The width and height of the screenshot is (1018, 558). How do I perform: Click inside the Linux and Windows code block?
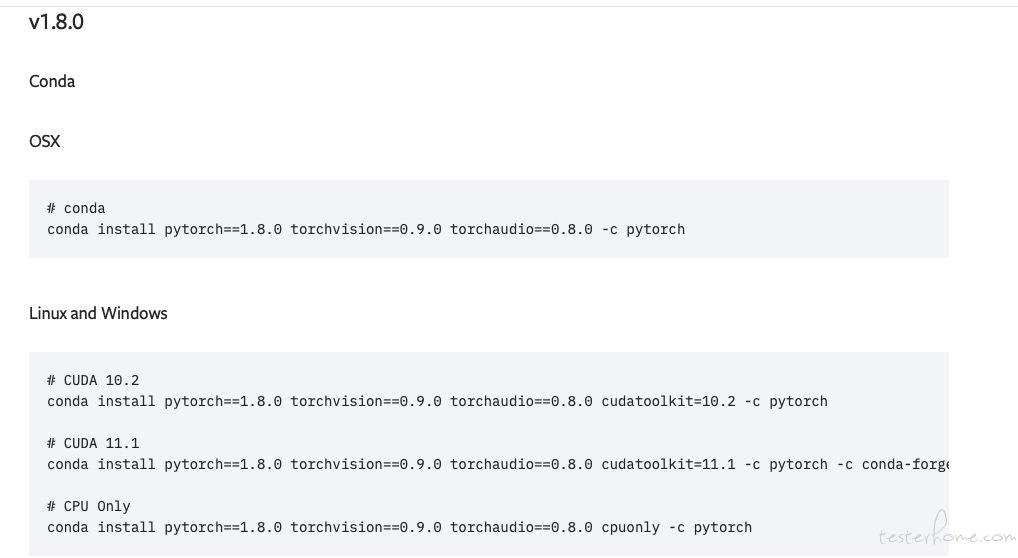tap(489, 454)
